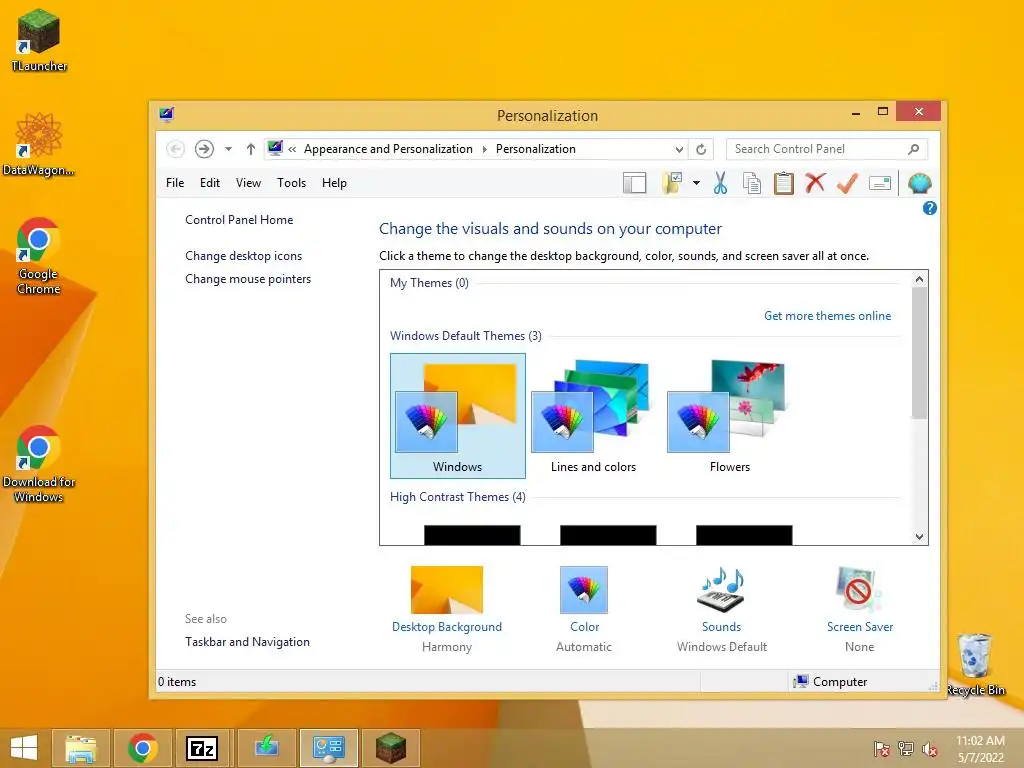
Task: Click the muted volume tray icon
Action: tap(930, 749)
